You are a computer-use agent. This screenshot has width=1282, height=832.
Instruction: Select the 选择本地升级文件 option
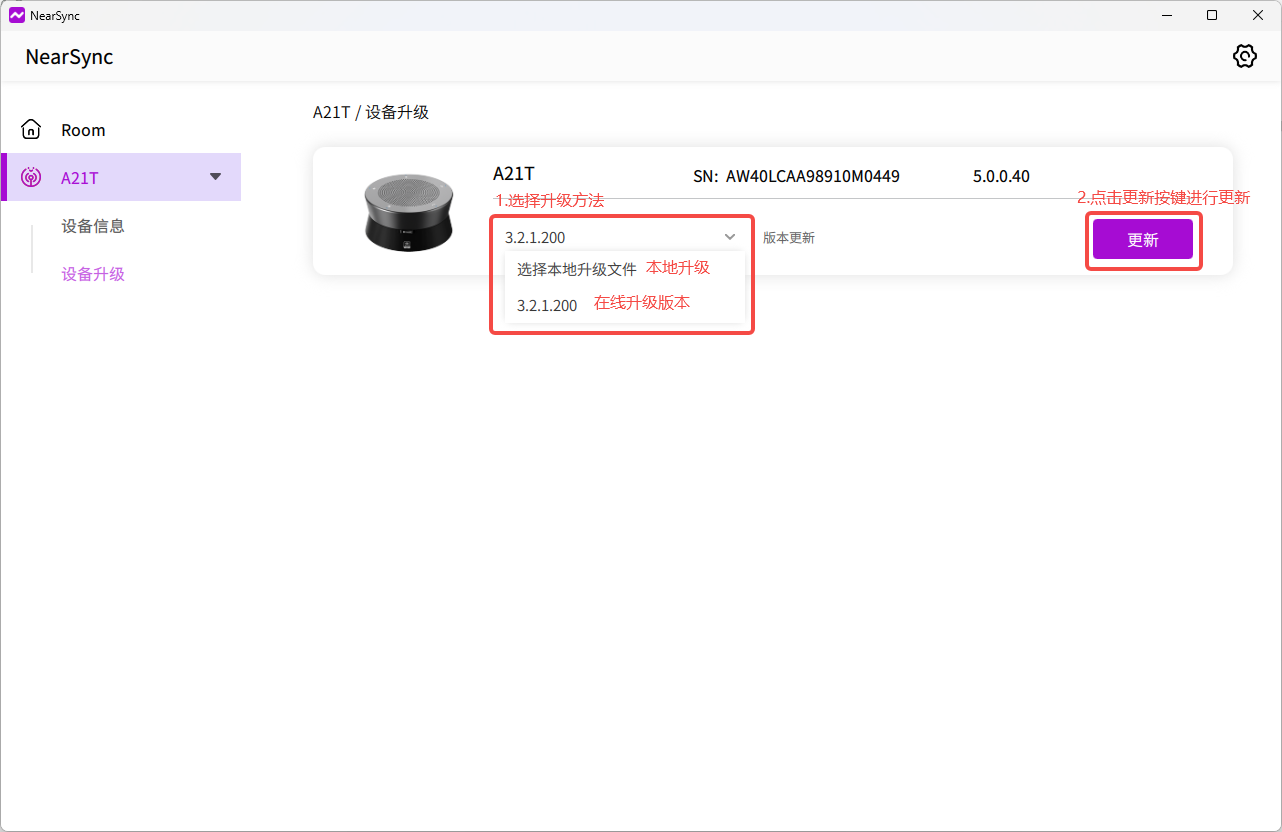point(576,269)
